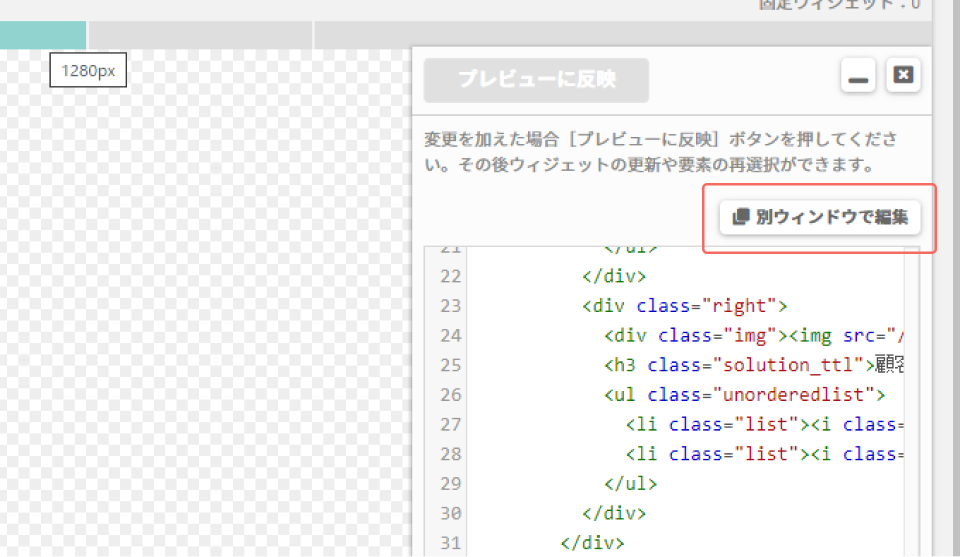
Task: Click line 27 li class list code
Action: click(765, 424)
